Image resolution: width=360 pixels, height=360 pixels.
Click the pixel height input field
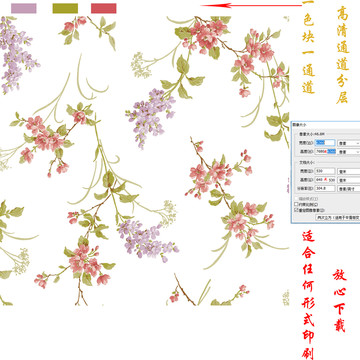325,151
